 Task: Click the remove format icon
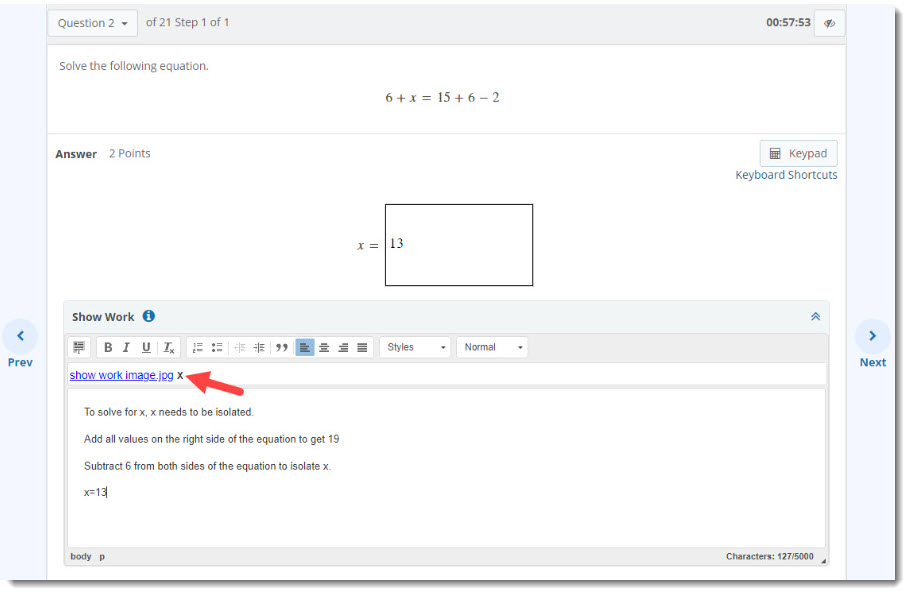pyautogui.click(x=169, y=348)
